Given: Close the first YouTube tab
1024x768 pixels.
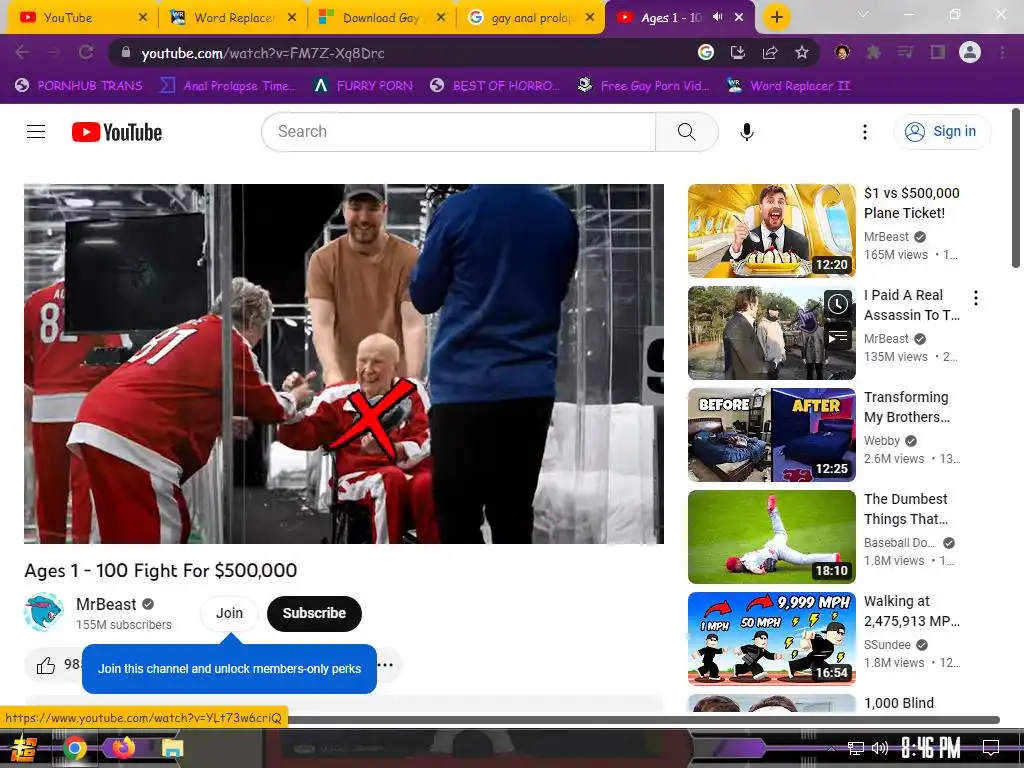Looking at the screenshot, I should 143,18.
